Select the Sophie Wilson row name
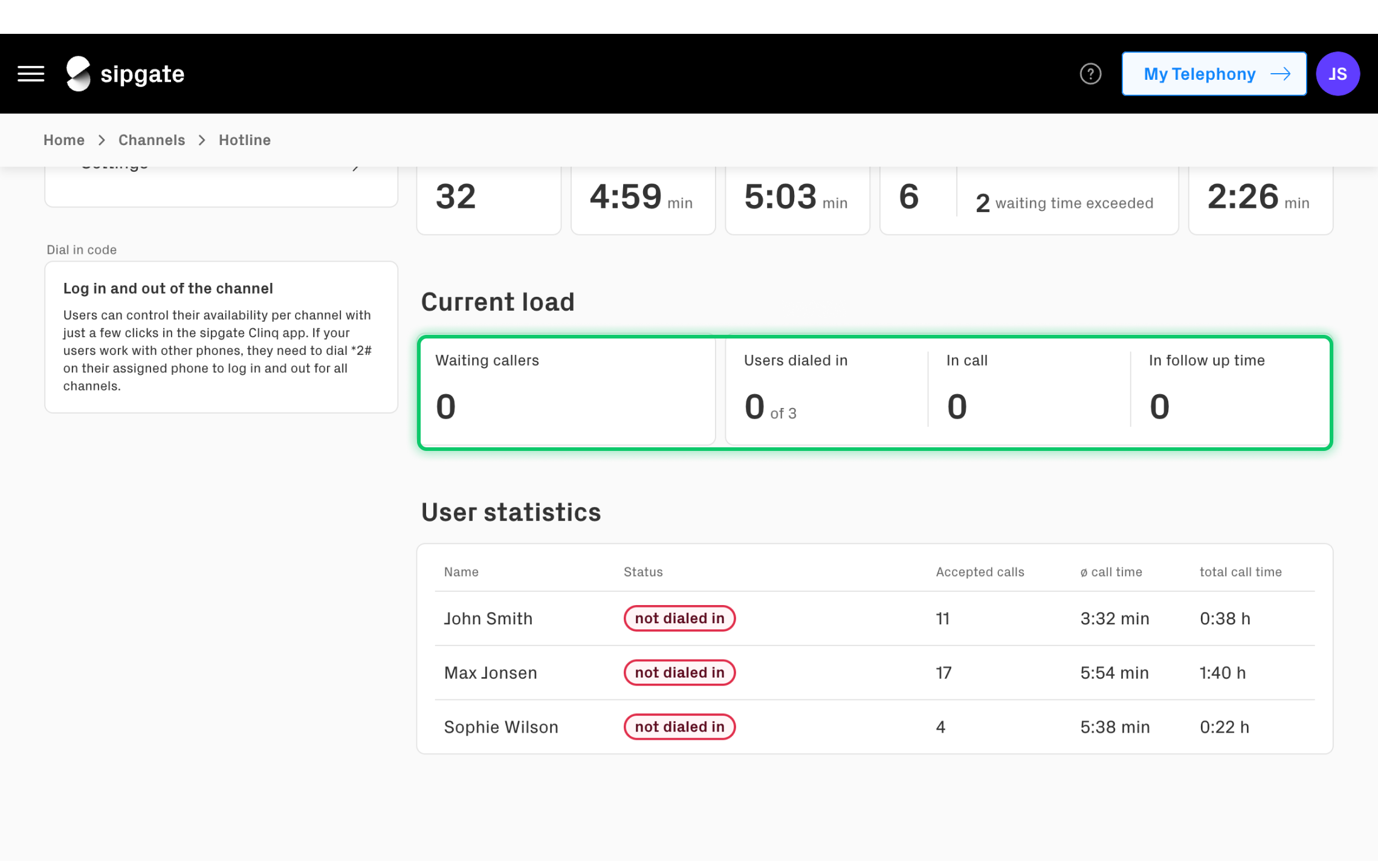Screen dimensions: 1378x868 click(x=501, y=727)
